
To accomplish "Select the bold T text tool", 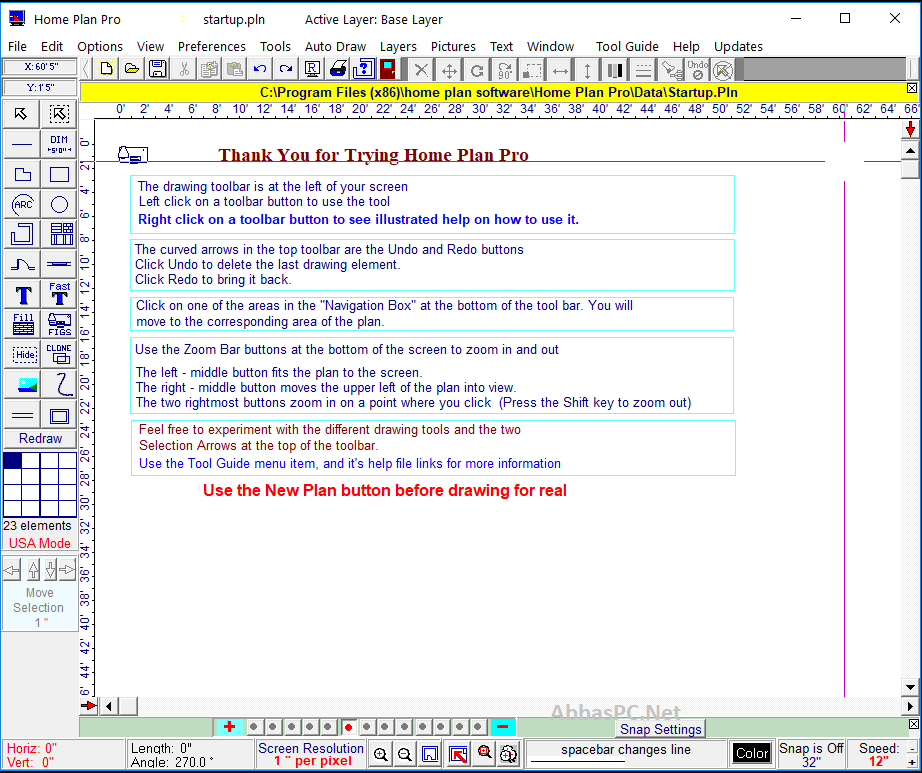I will (x=22, y=295).
